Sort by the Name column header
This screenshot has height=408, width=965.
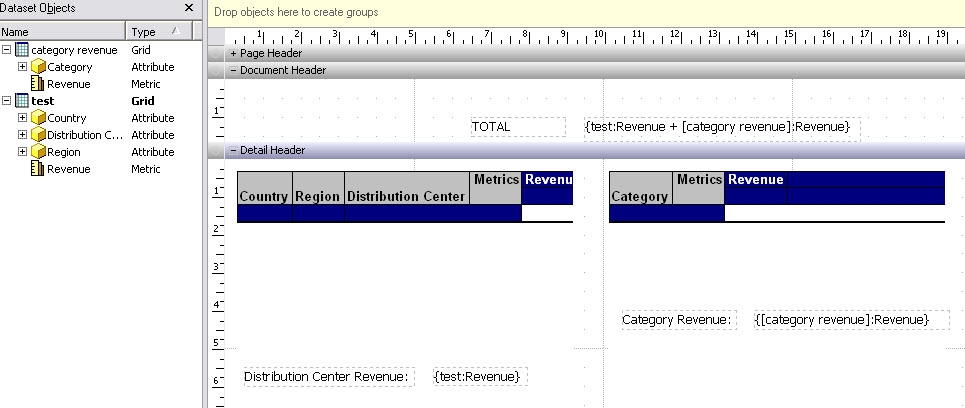click(60, 32)
